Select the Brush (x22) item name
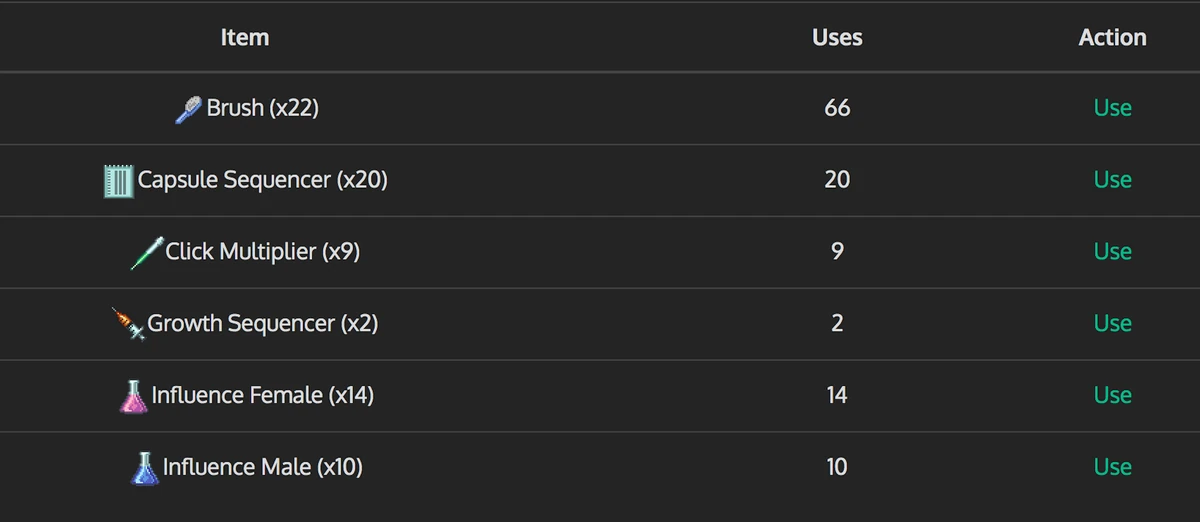Viewport: 1200px width, 522px height. point(262,108)
